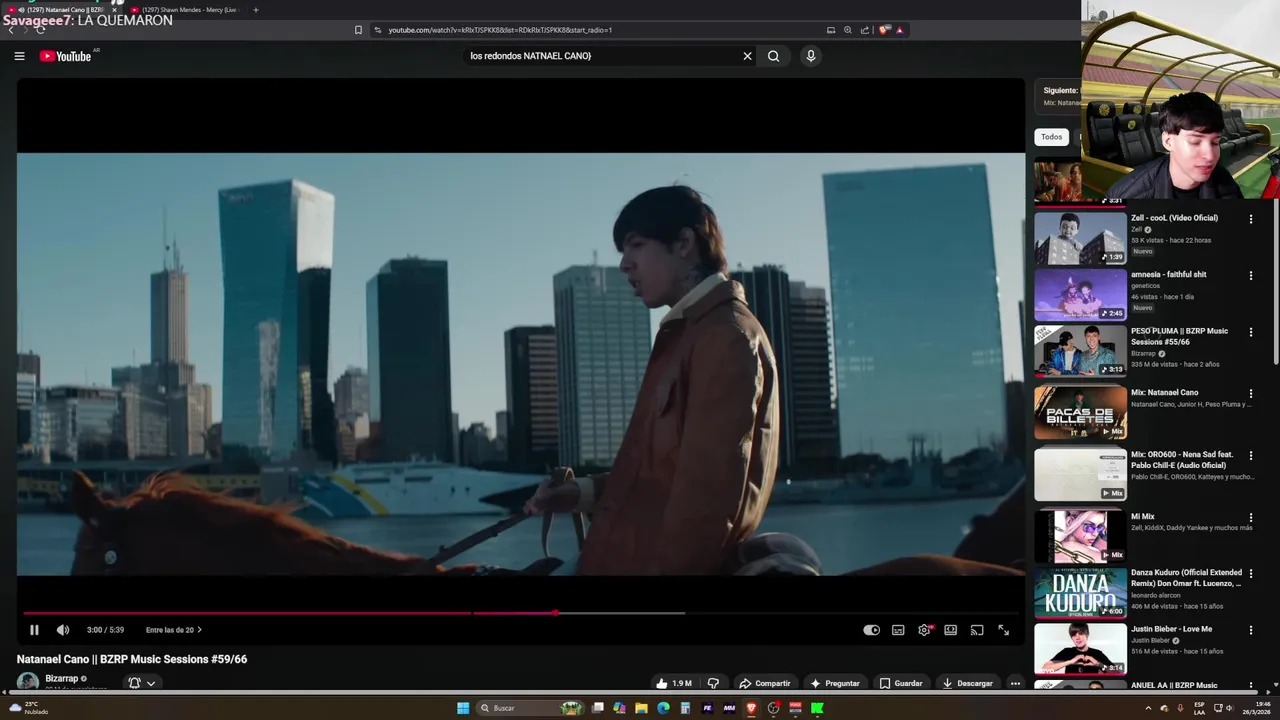Enter fullscreen mode in the player
This screenshot has height=720, width=1280.
pyautogui.click(x=1003, y=630)
